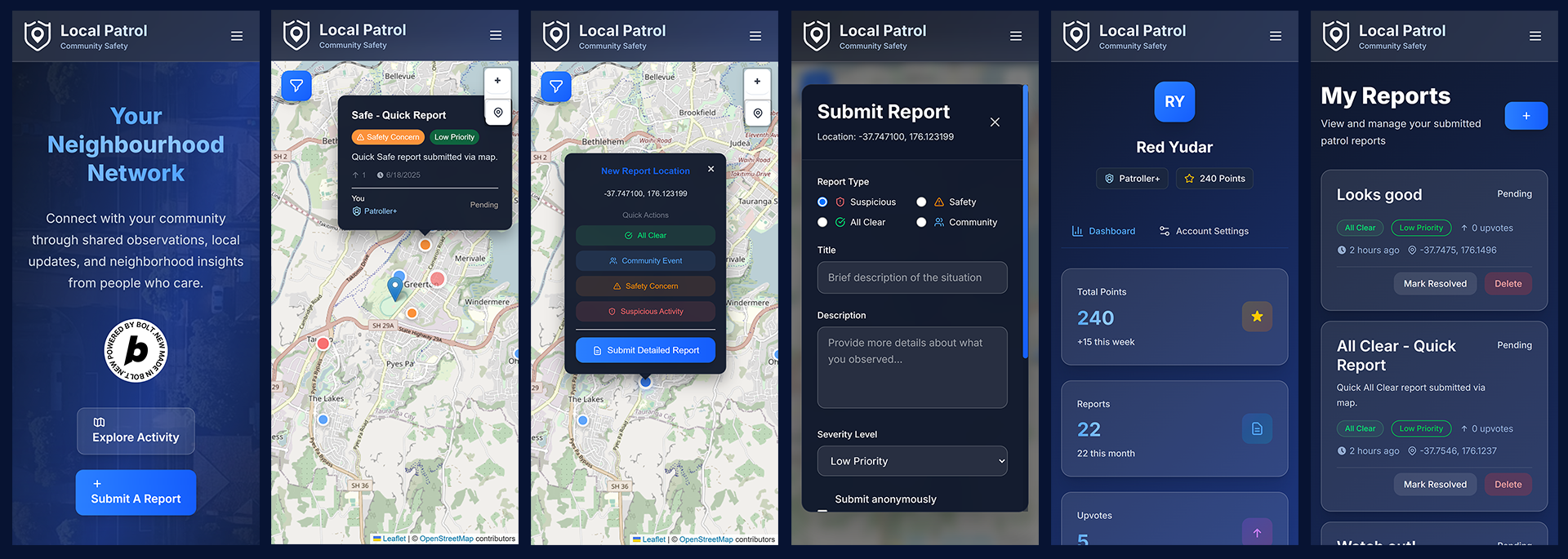The width and height of the screenshot is (1568, 559).
Task: Click into the Description text area
Action: 912,367
